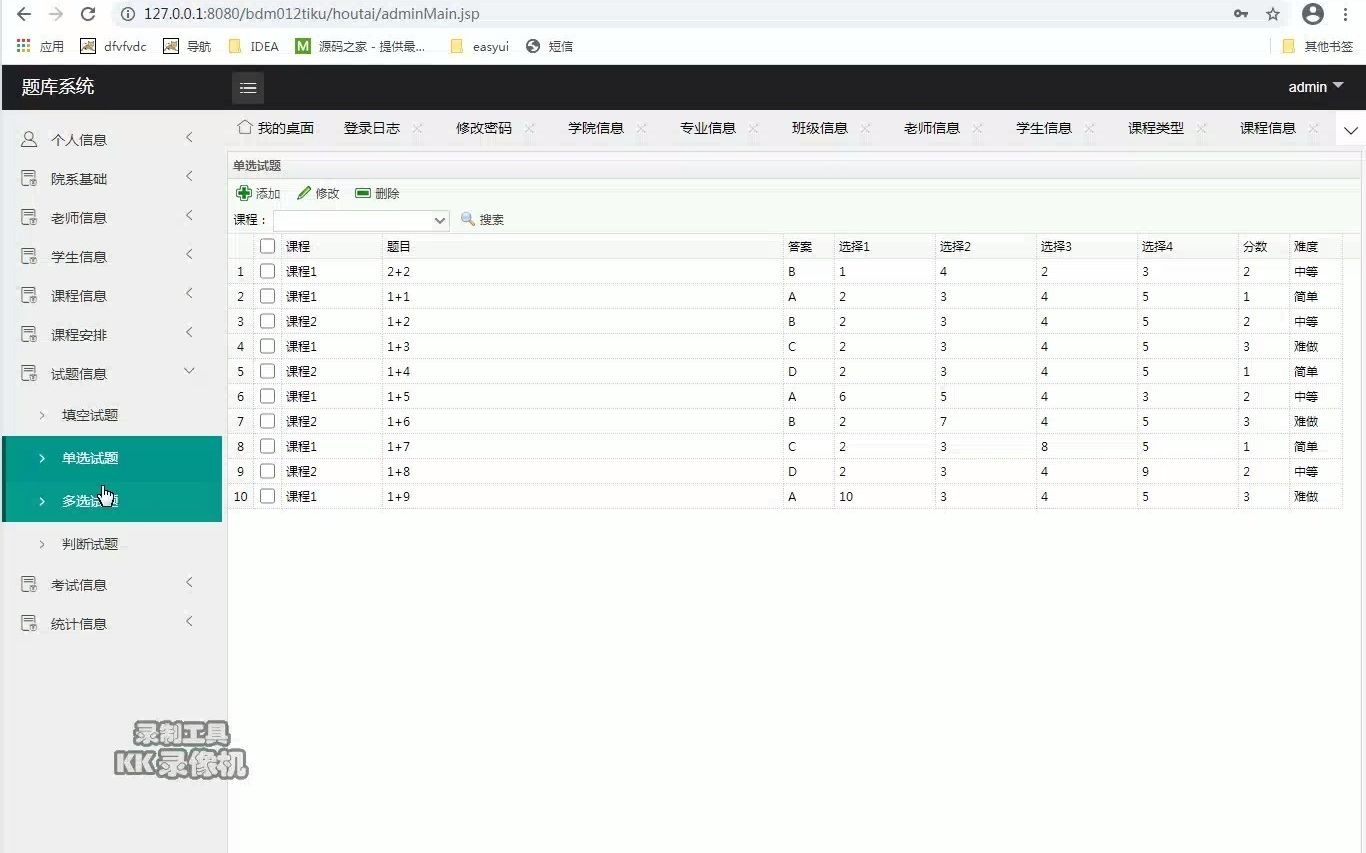The height and width of the screenshot is (853, 1366).
Task: Click the browser back arrow
Action: (x=24, y=14)
